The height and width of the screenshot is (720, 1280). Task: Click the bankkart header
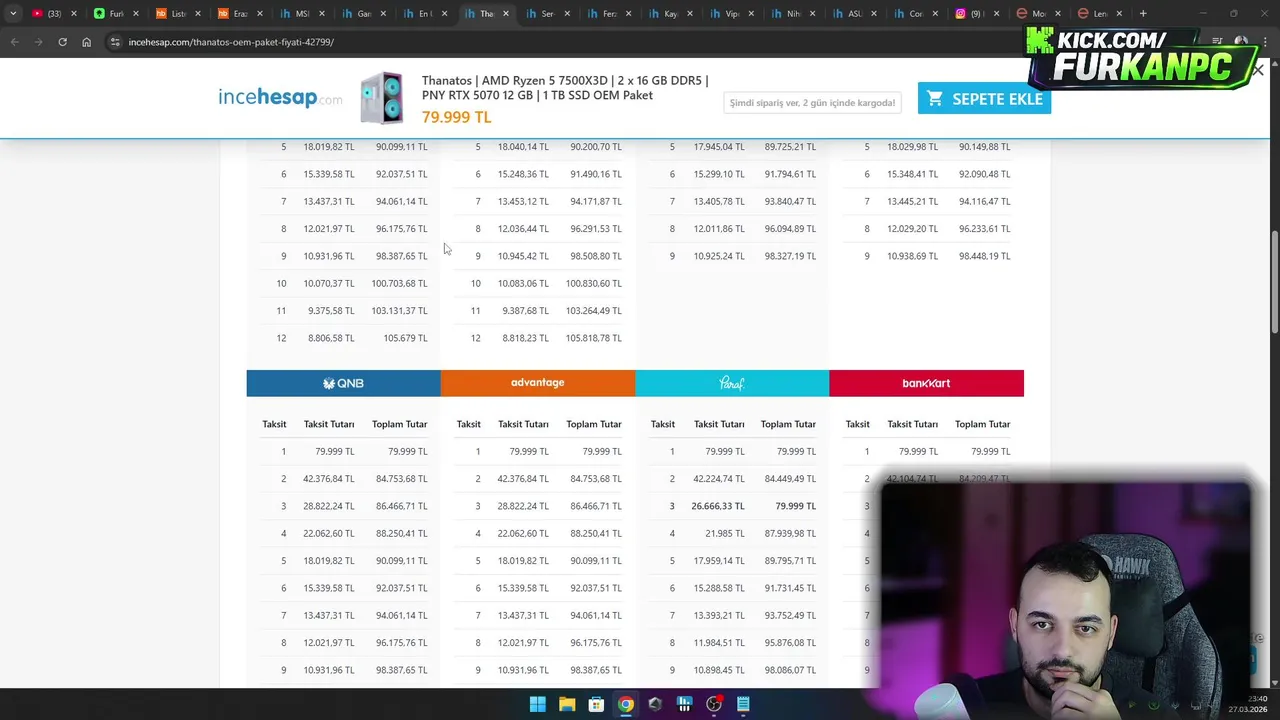926,383
